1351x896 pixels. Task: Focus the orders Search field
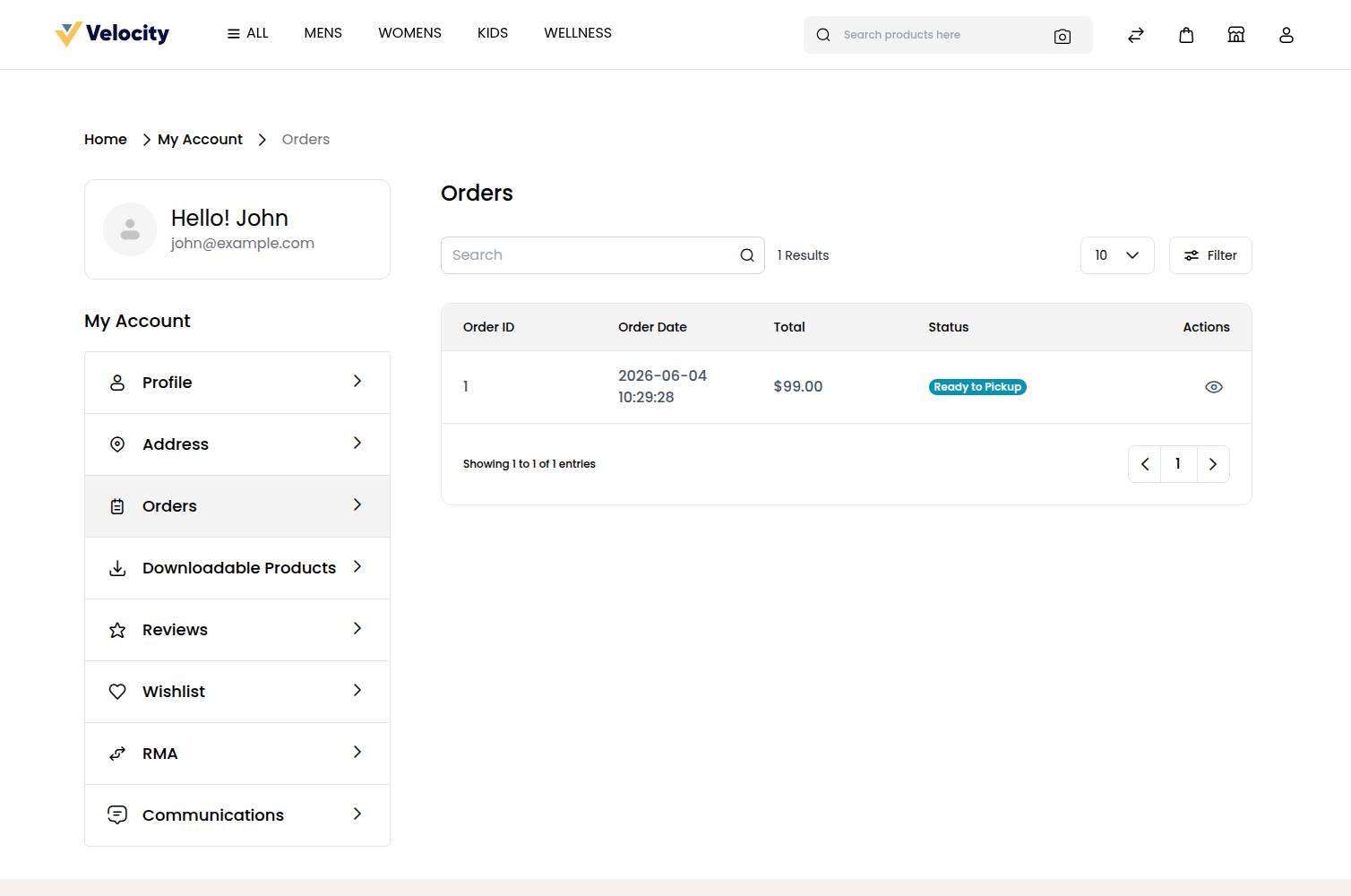pyautogui.click(x=603, y=255)
